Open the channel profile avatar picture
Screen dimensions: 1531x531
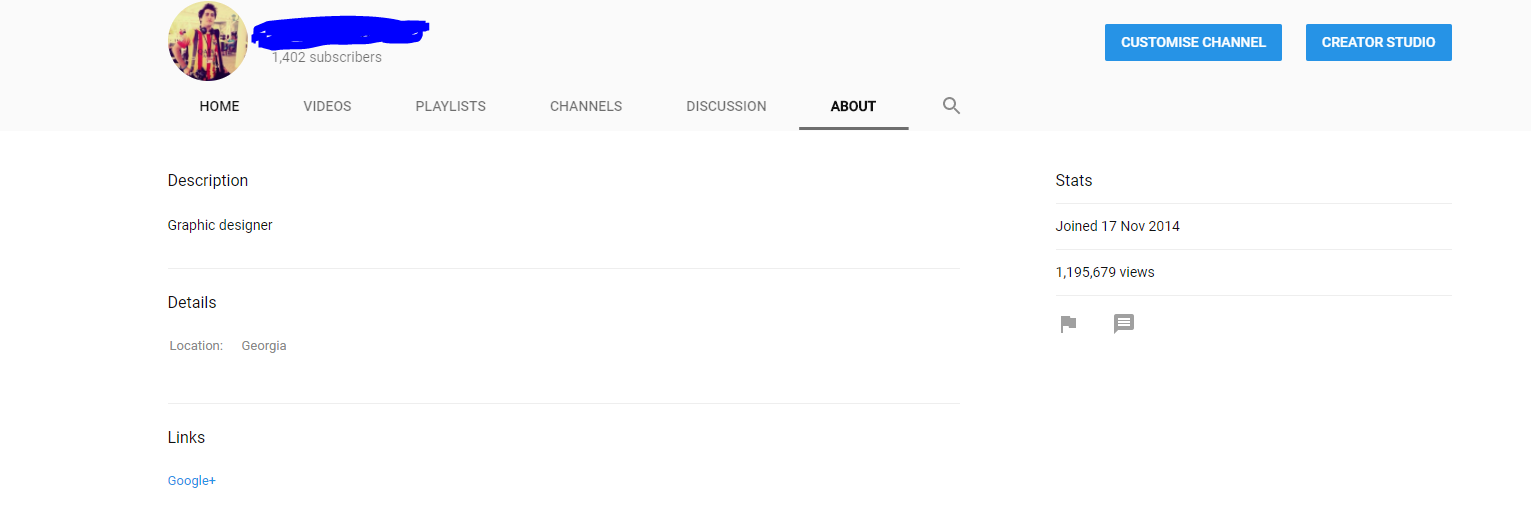(208, 41)
